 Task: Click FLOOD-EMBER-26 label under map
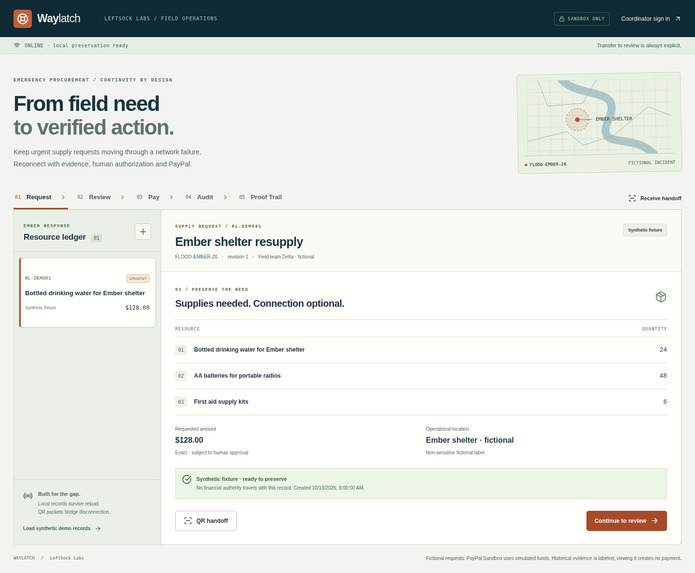pyautogui.click(x=548, y=164)
